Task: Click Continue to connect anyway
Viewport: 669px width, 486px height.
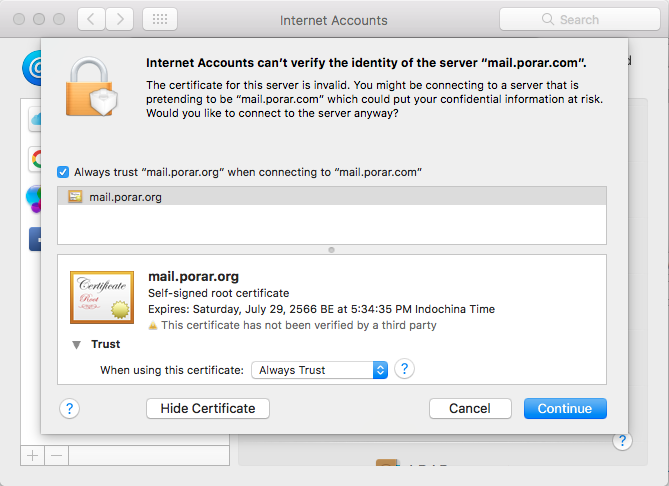Action: tap(565, 408)
